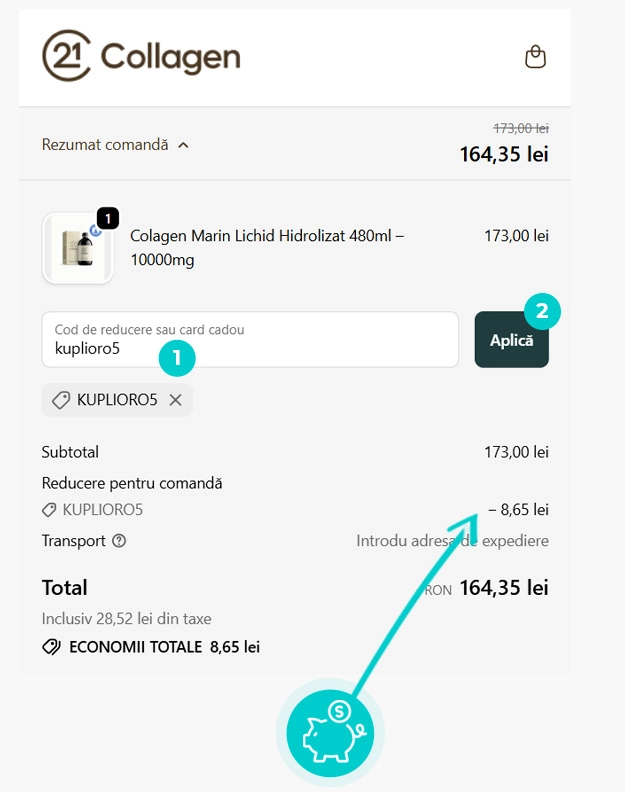The width and height of the screenshot is (625, 792).
Task: Open the shopping bag cart icon
Action: [536, 57]
